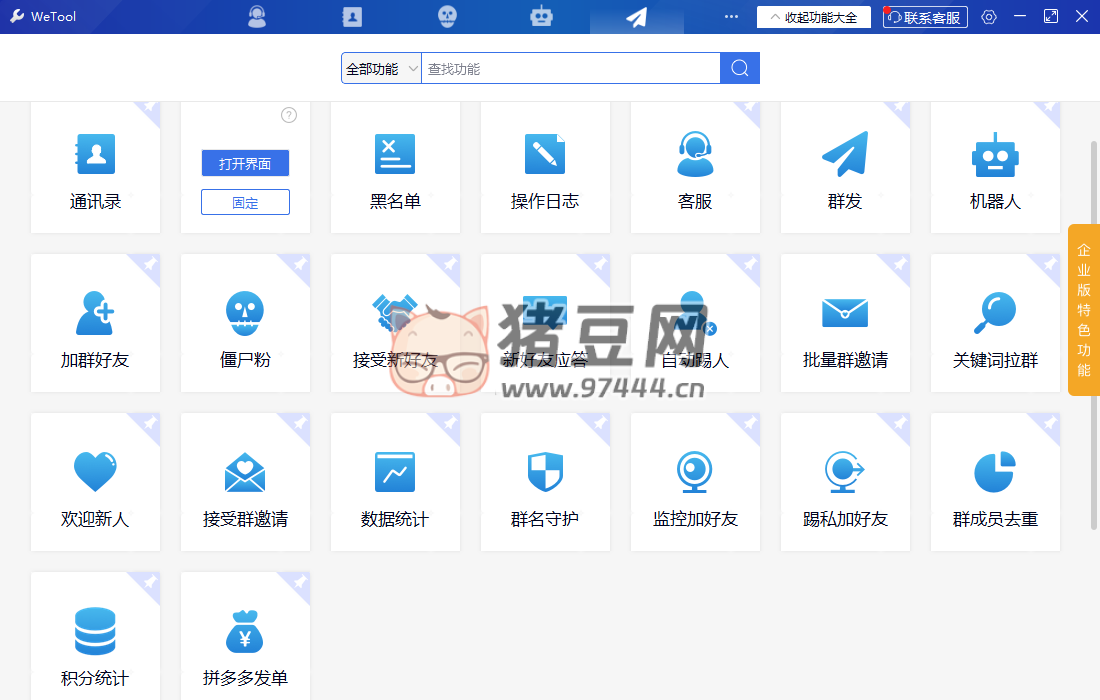Toggle the pin on the 客服 tile

(x=750, y=107)
